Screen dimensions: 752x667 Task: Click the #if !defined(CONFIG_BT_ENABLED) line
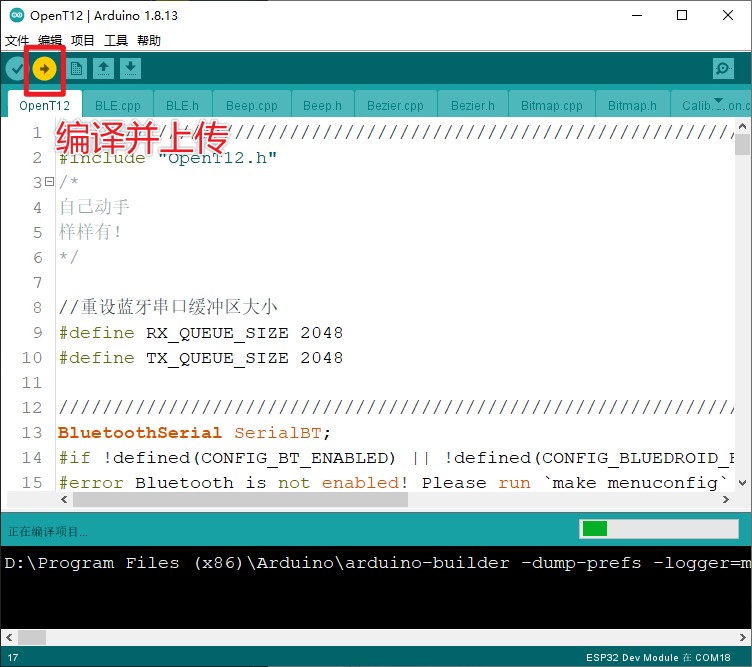396,457
